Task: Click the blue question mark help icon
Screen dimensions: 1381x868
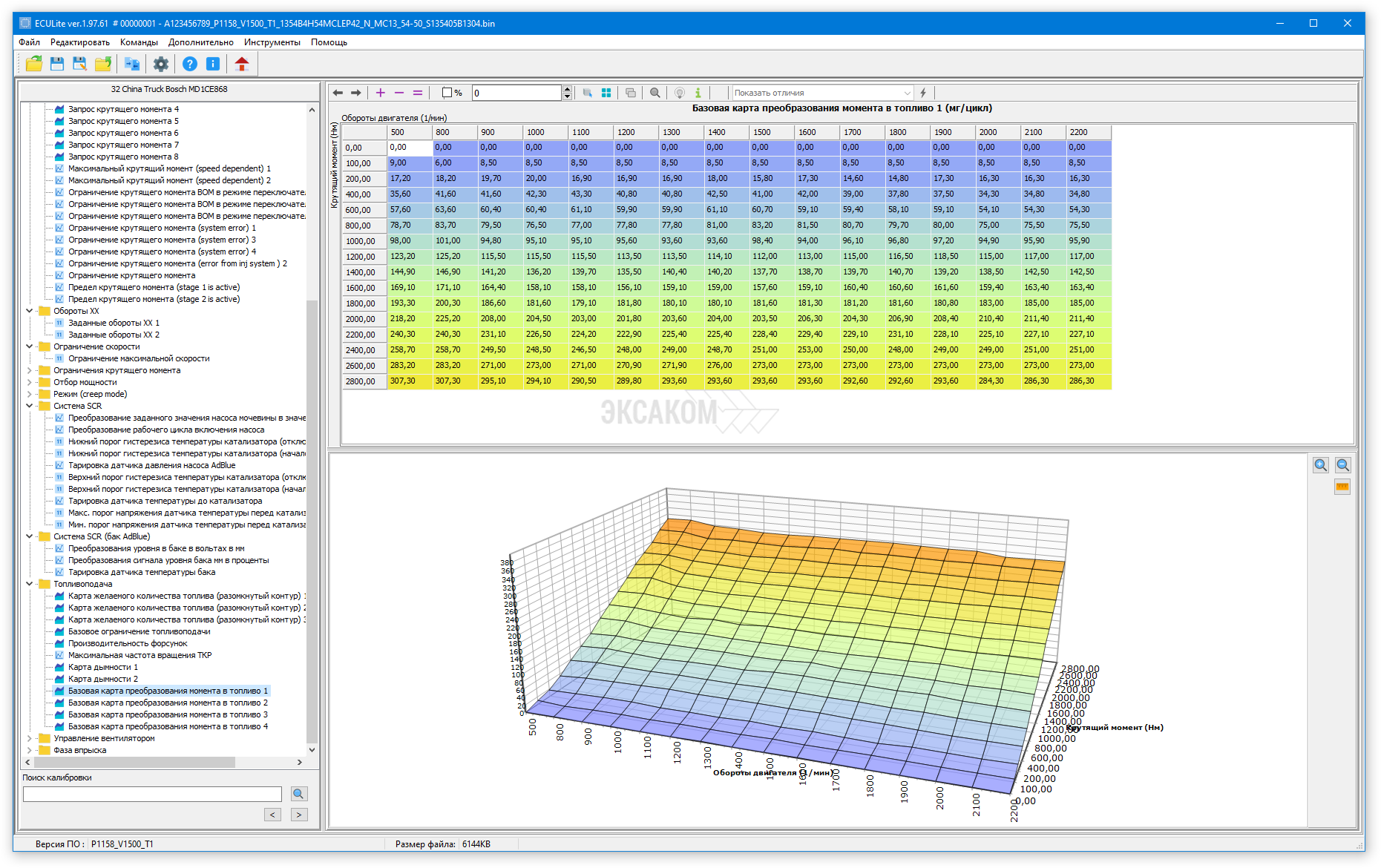Action: [x=190, y=64]
